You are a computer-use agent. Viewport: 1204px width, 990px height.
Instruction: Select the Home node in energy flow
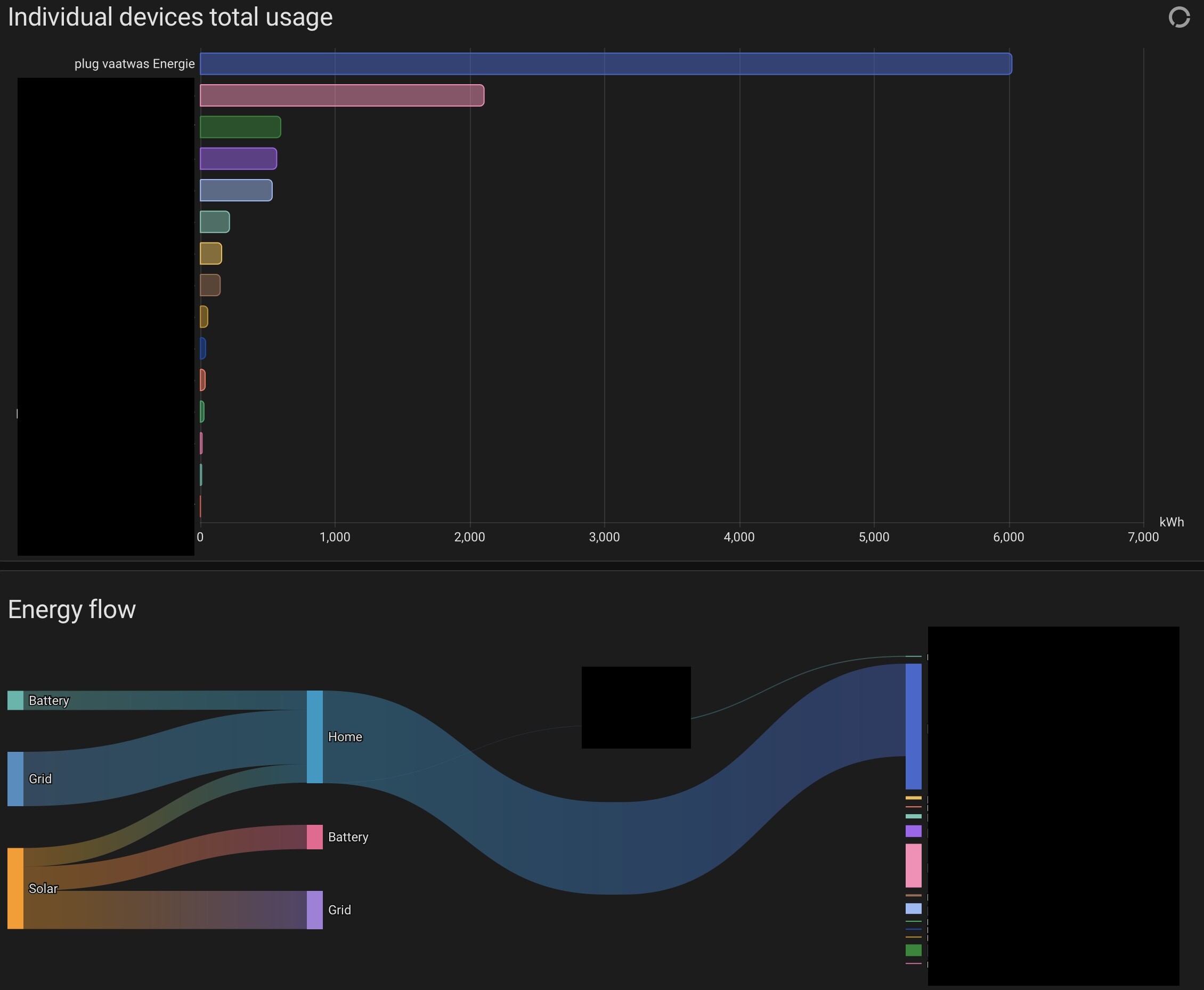(315, 736)
